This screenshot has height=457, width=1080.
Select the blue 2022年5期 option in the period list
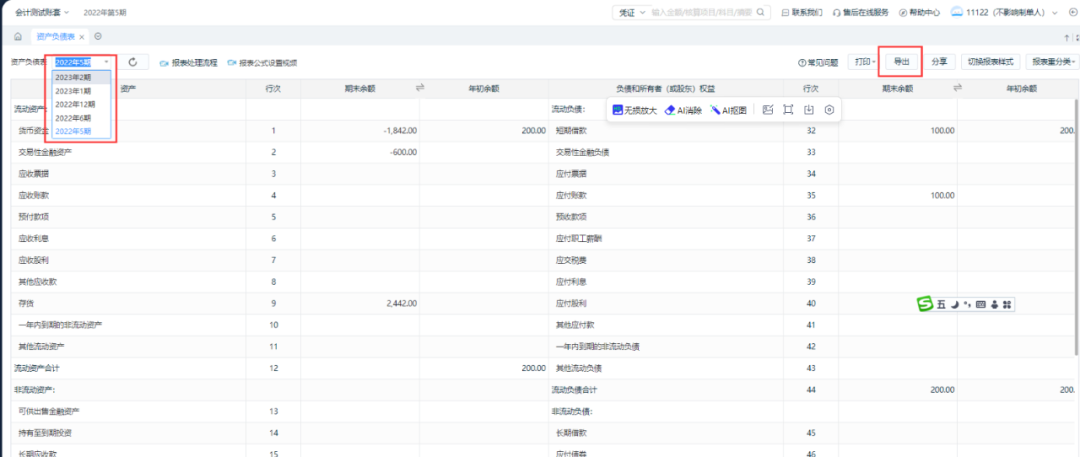(x=81, y=131)
